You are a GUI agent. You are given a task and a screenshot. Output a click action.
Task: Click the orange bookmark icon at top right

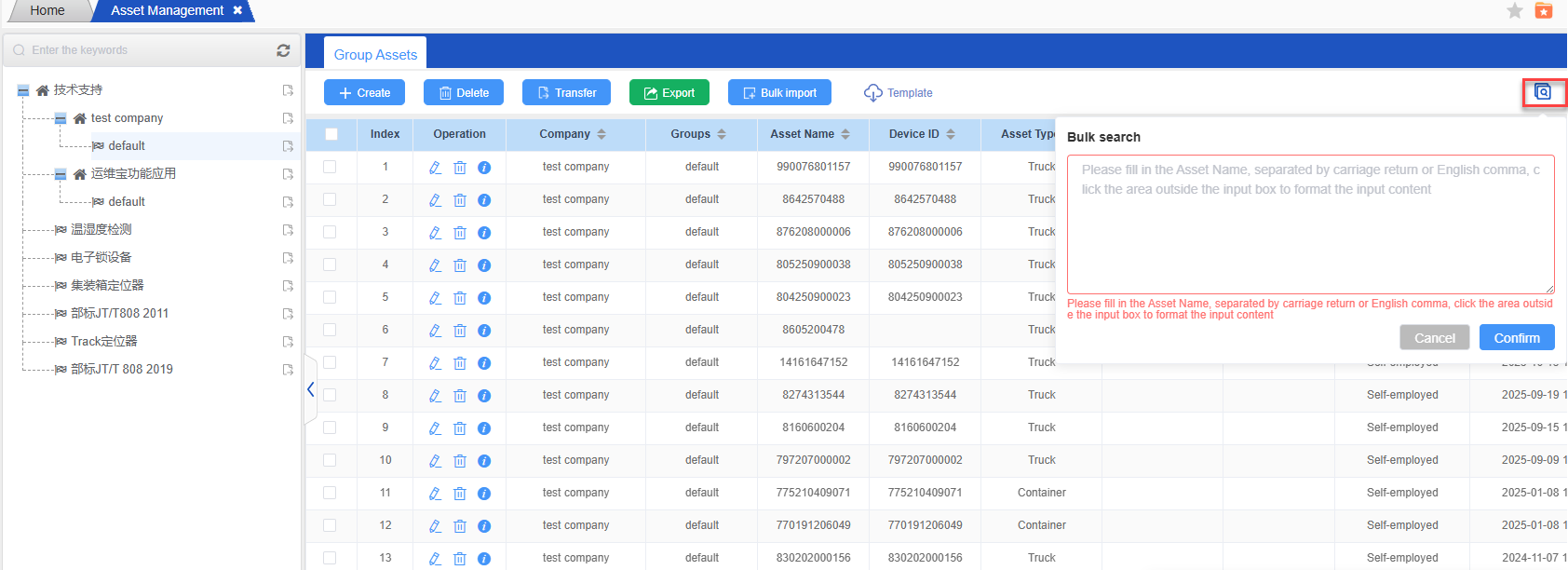coord(1544,10)
